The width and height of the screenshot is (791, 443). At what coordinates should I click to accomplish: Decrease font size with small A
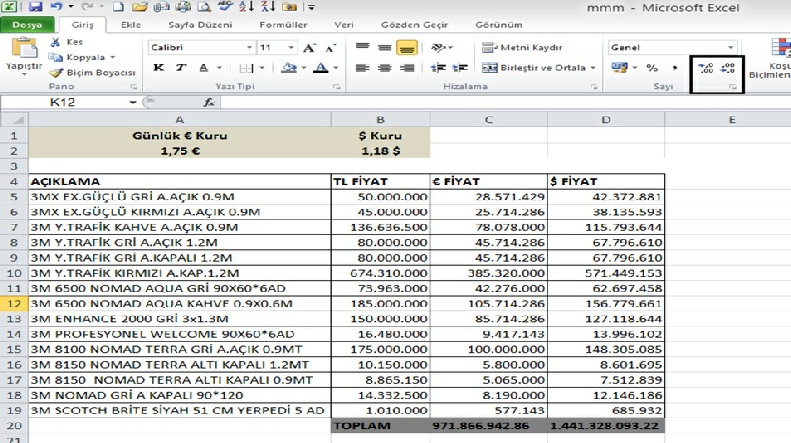331,48
